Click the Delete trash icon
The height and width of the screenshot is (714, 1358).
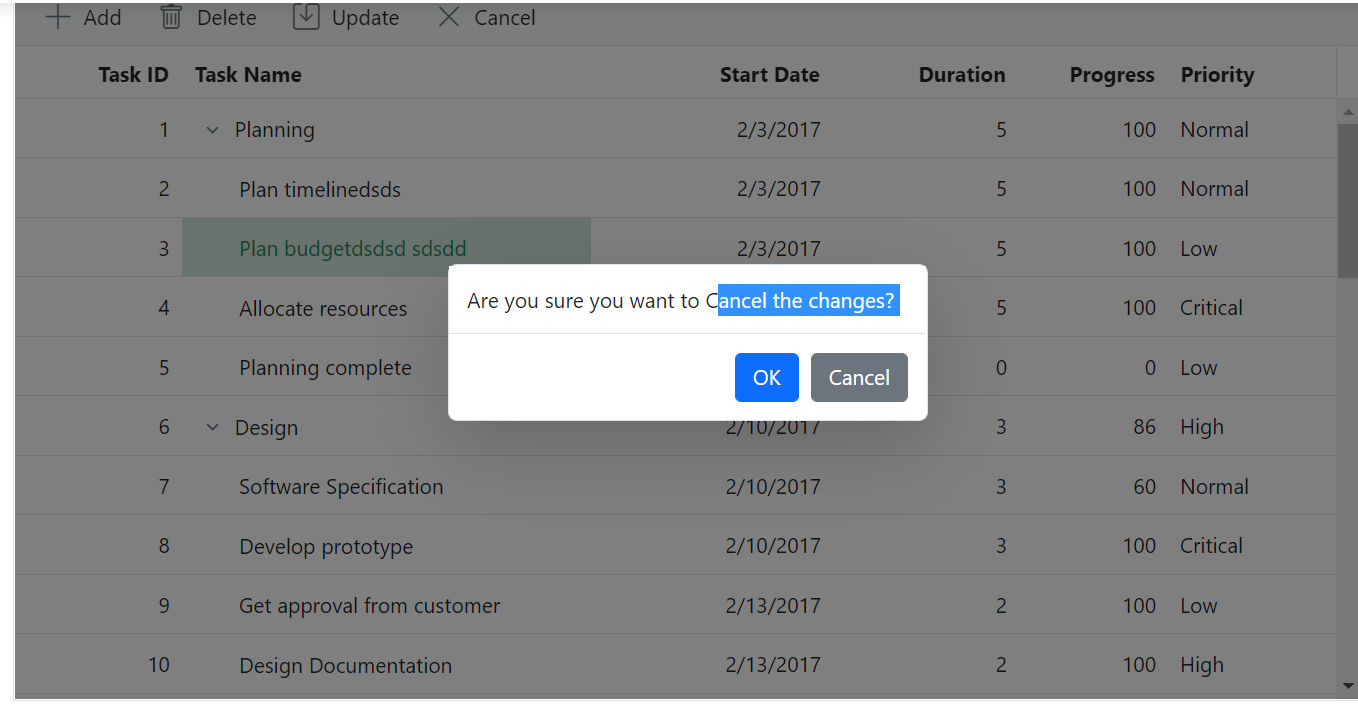pos(172,17)
